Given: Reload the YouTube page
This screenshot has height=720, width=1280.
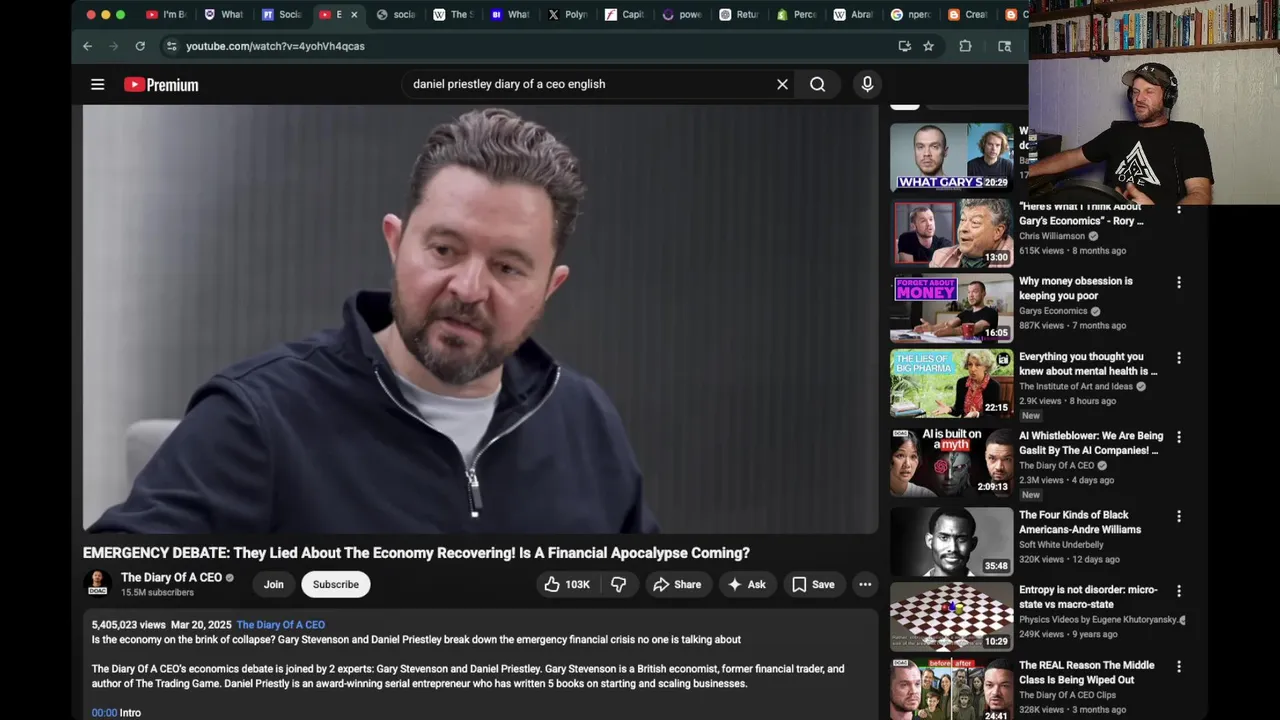Looking at the screenshot, I should click(140, 46).
